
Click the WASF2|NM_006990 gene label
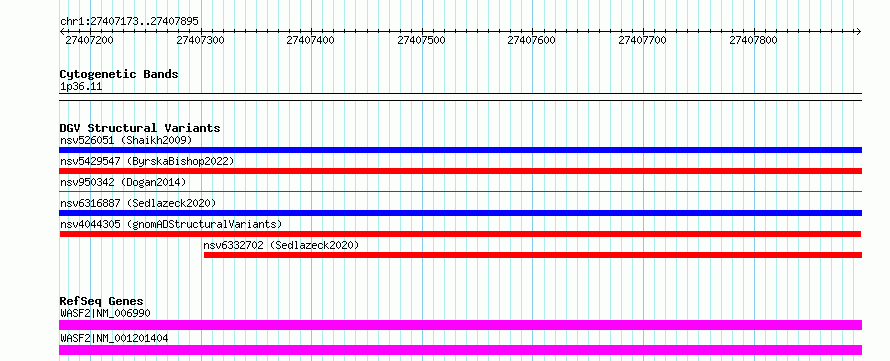tap(105, 312)
